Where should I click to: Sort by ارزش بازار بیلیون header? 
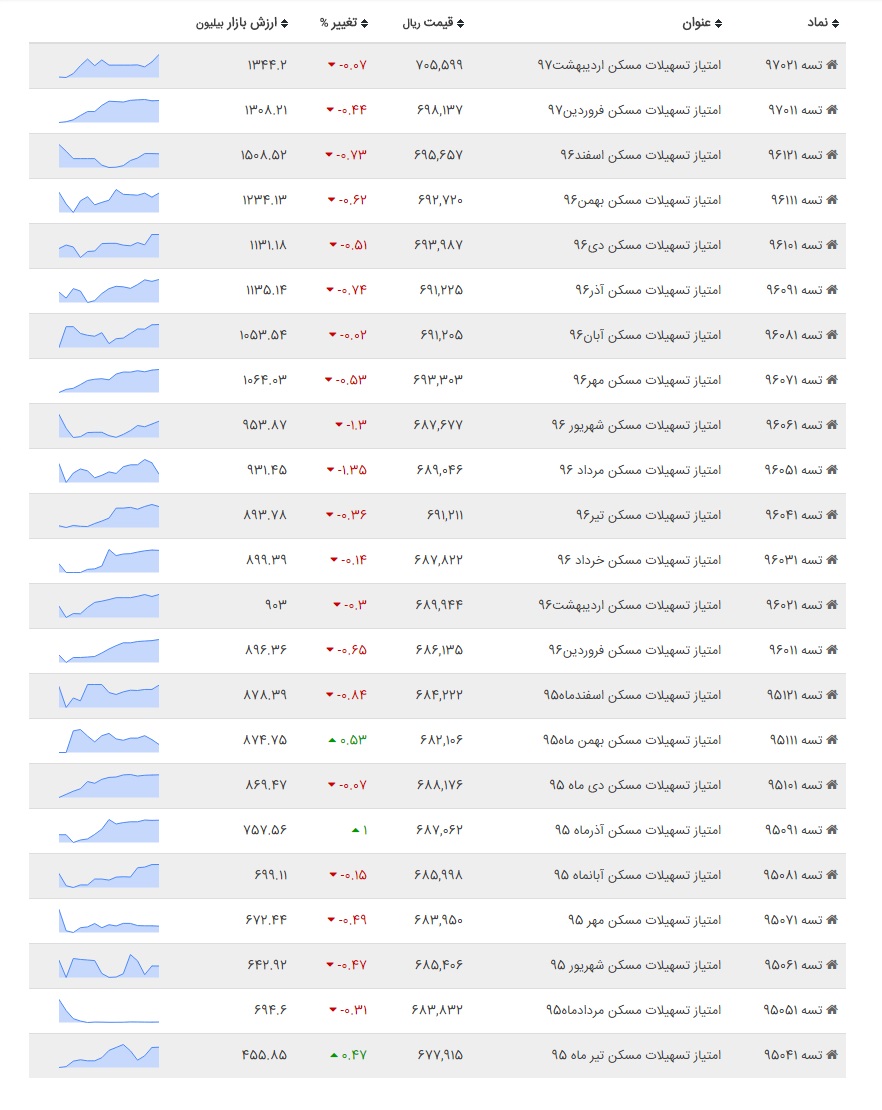click(x=241, y=23)
